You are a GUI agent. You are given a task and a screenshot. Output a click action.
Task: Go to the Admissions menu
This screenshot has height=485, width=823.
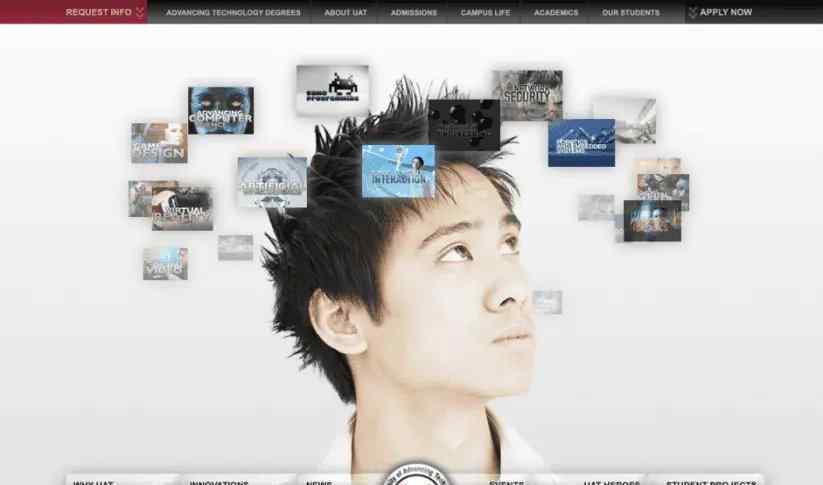coord(414,12)
